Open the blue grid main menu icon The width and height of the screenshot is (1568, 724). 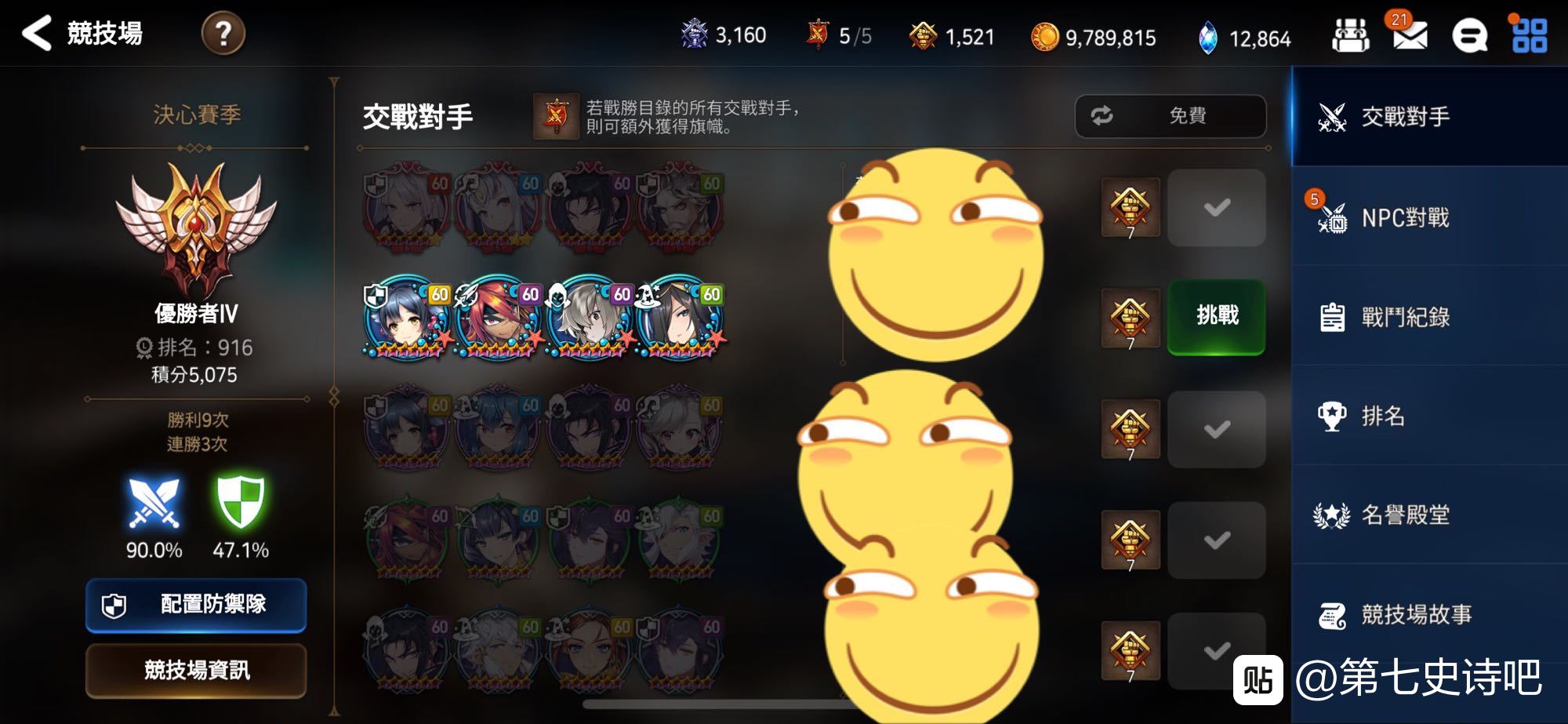coord(1530,35)
